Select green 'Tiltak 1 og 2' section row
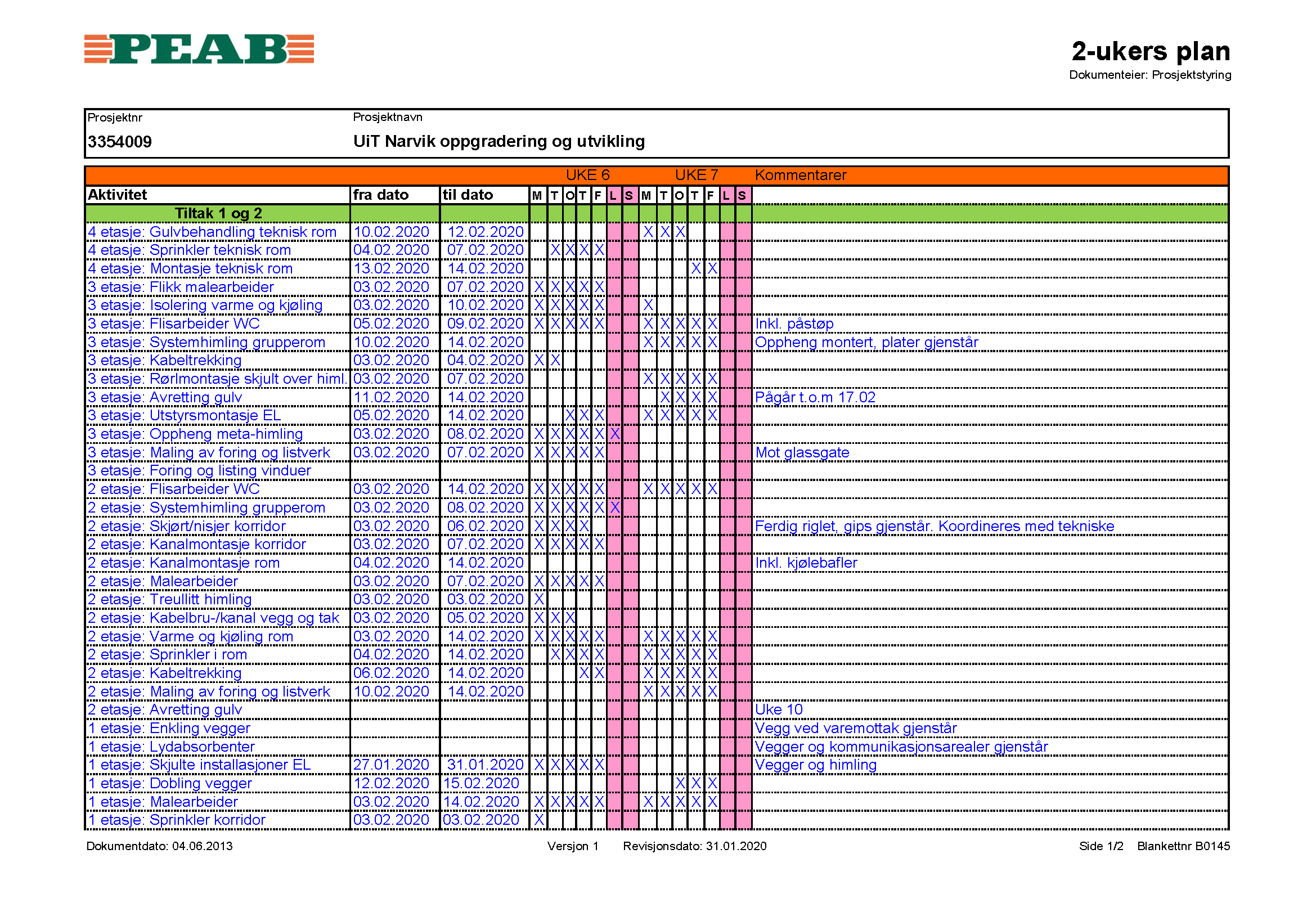 tap(218, 213)
